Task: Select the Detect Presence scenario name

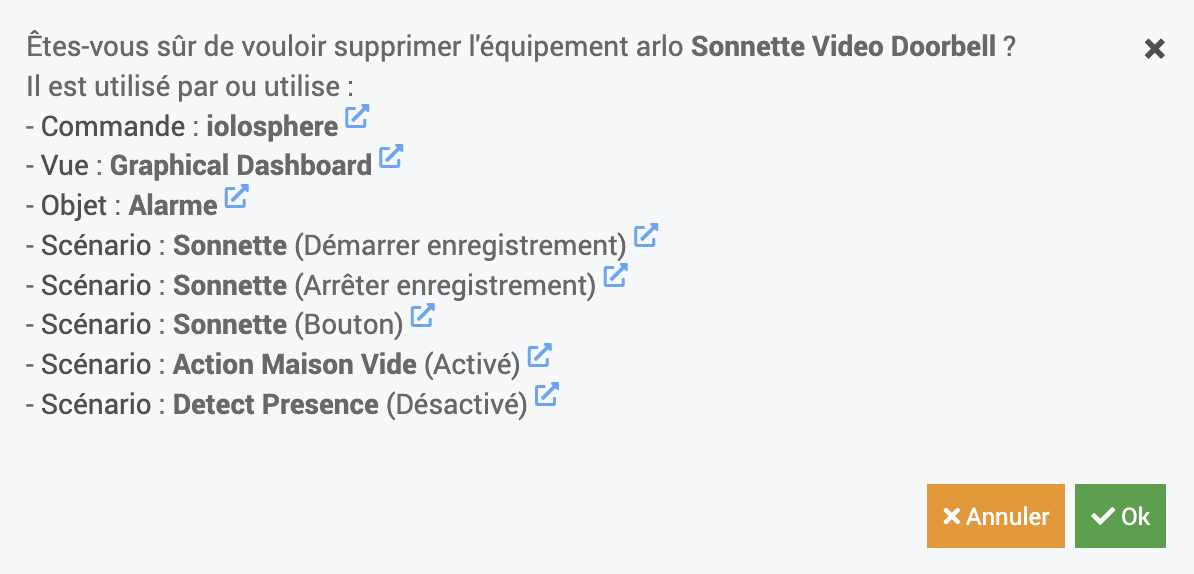Action: pyautogui.click(x=276, y=404)
